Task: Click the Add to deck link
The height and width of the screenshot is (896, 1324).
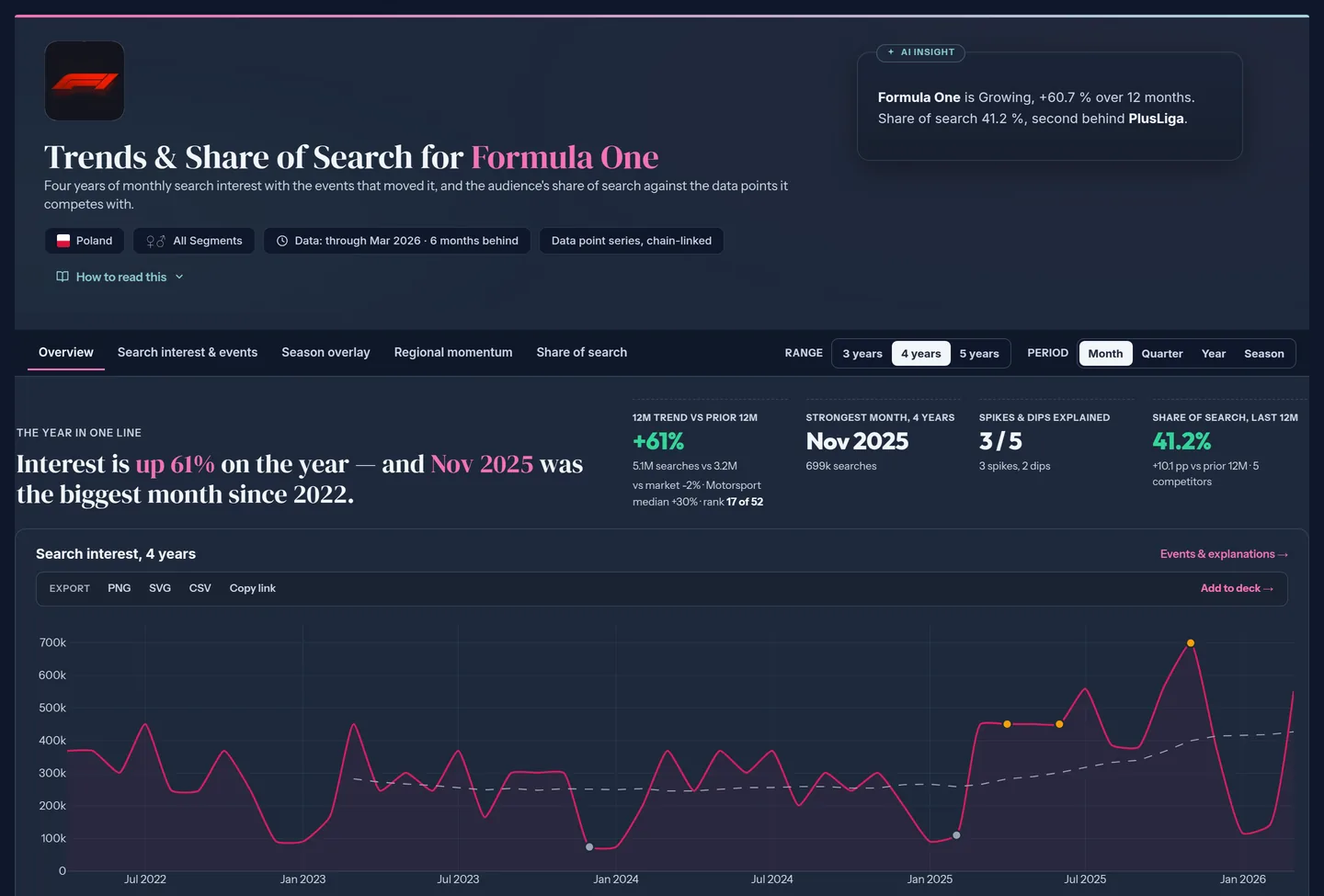Action: pos(1237,588)
